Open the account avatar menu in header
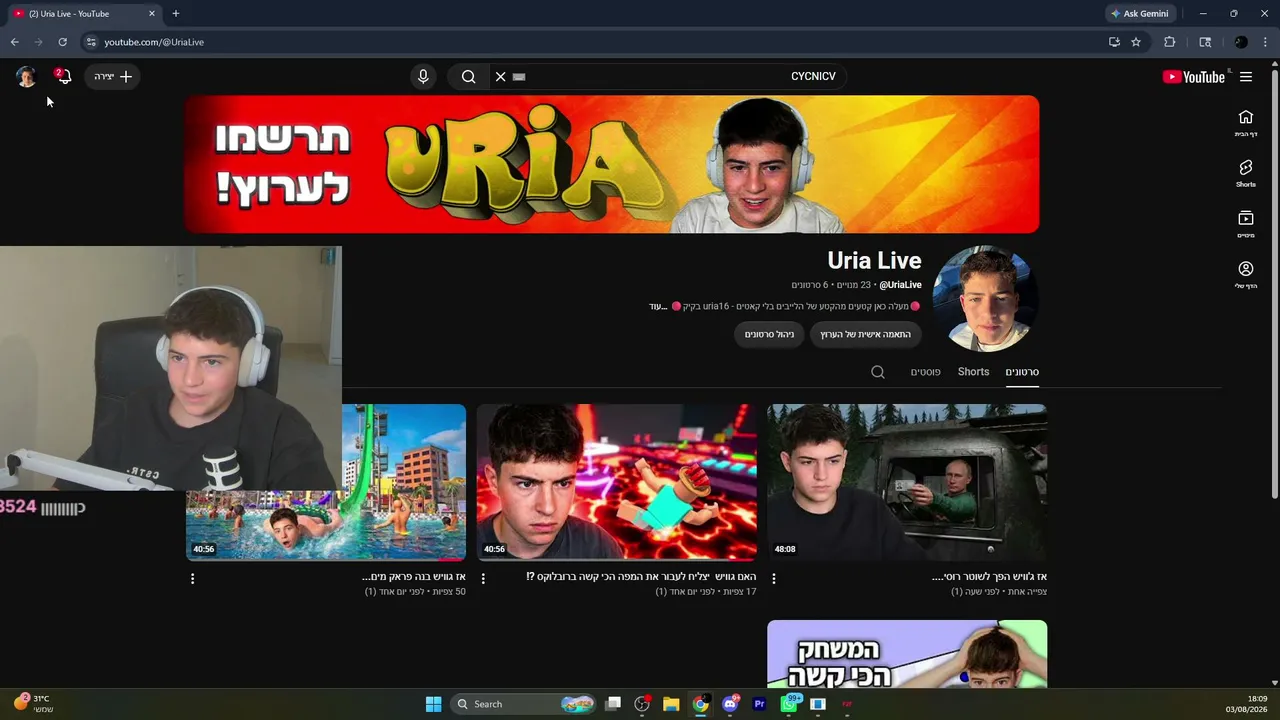Screen dimensions: 1280x720 click(x=26, y=77)
